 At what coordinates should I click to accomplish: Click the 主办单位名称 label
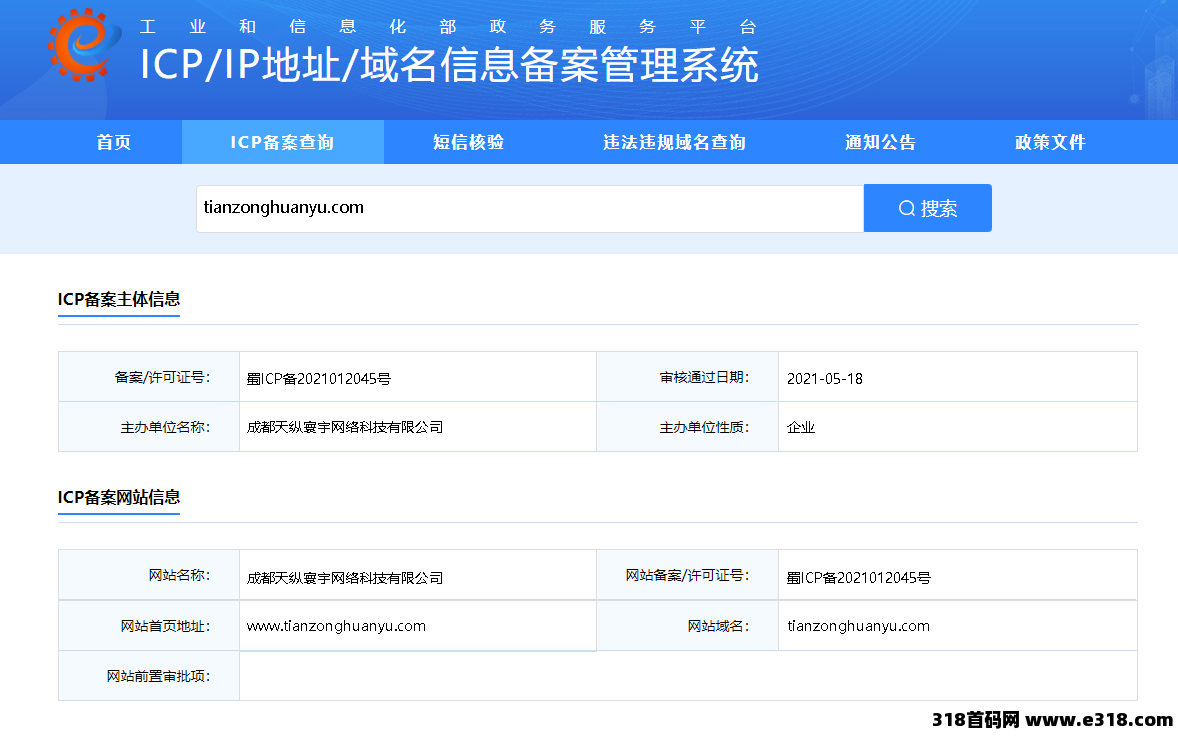click(x=165, y=427)
